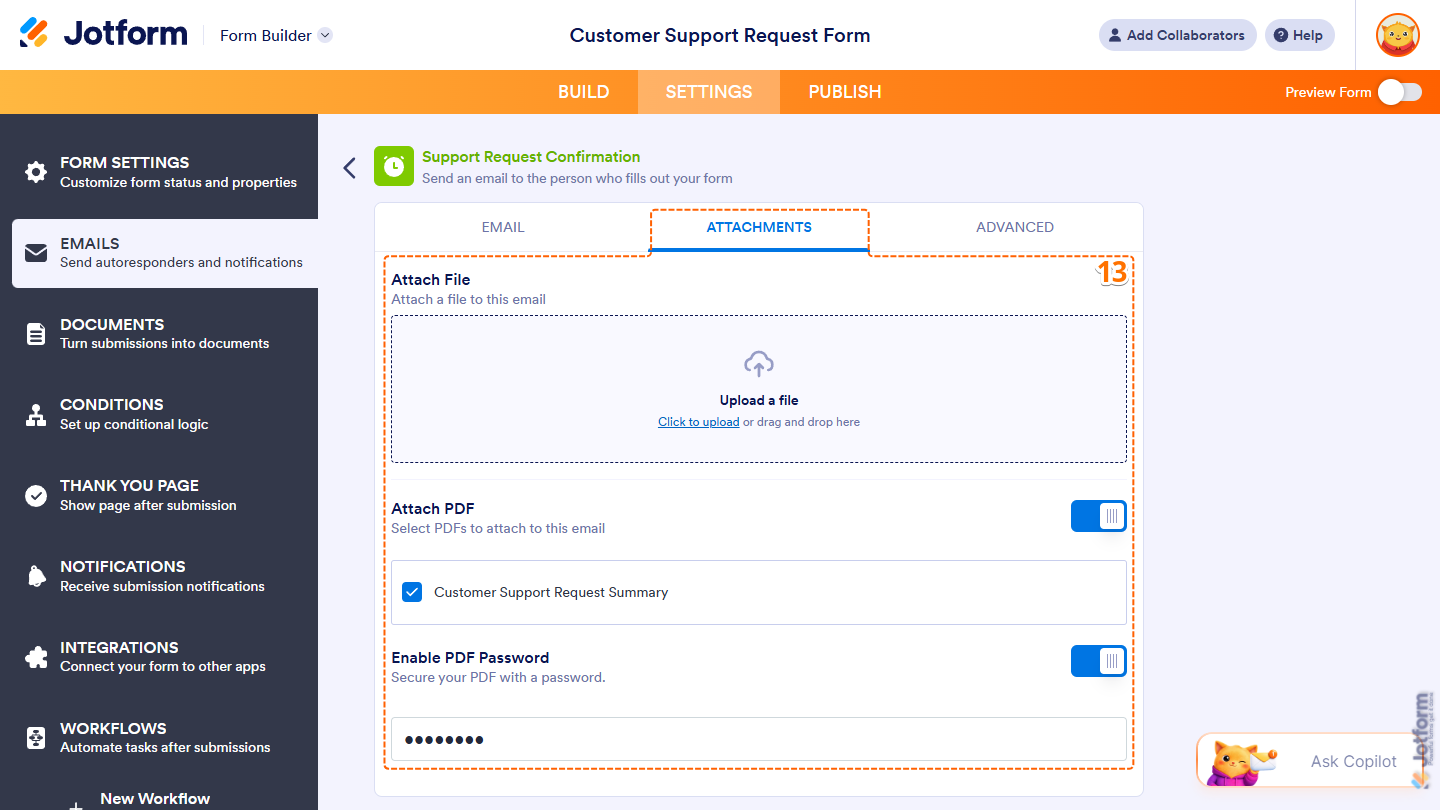This screenshot has width=1440, height=810.
Task: Click the 'Click to upload' link
Action: (x=699, y=422)
